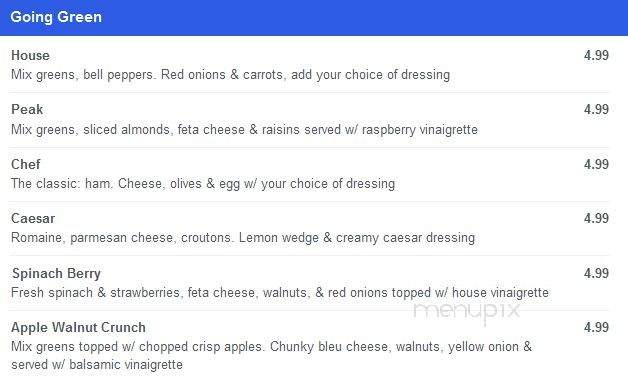
Task: Click the House salad 4.99 price
Action: coord(596,55)
